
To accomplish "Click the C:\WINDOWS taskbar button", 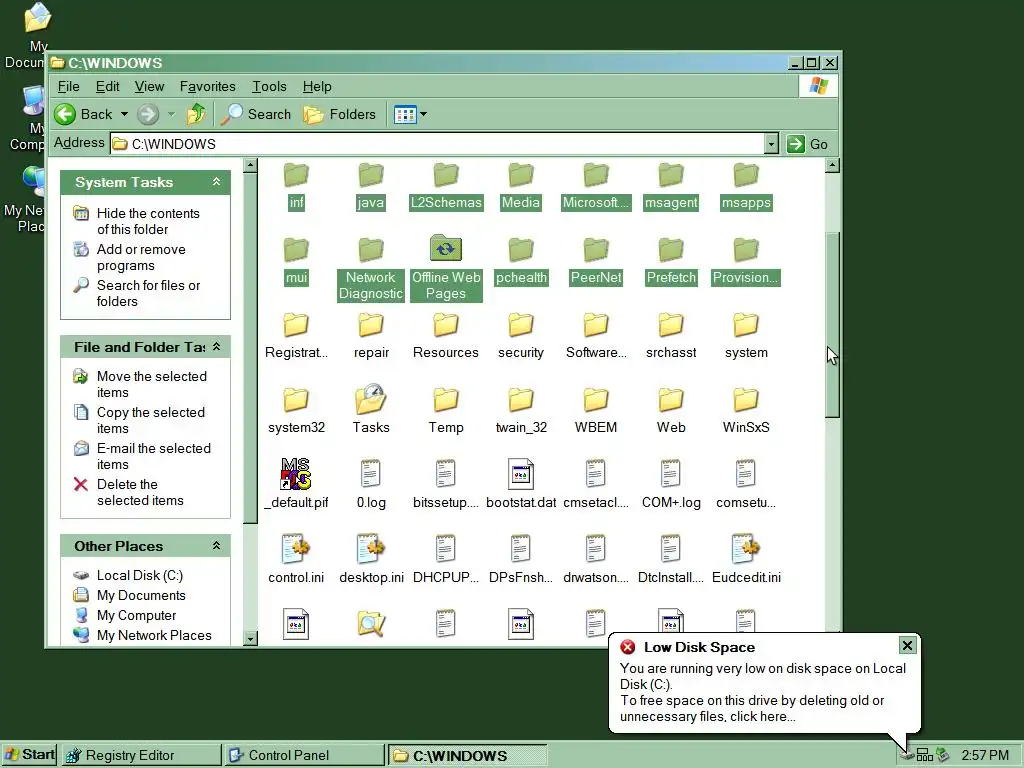I will (467, 756).
